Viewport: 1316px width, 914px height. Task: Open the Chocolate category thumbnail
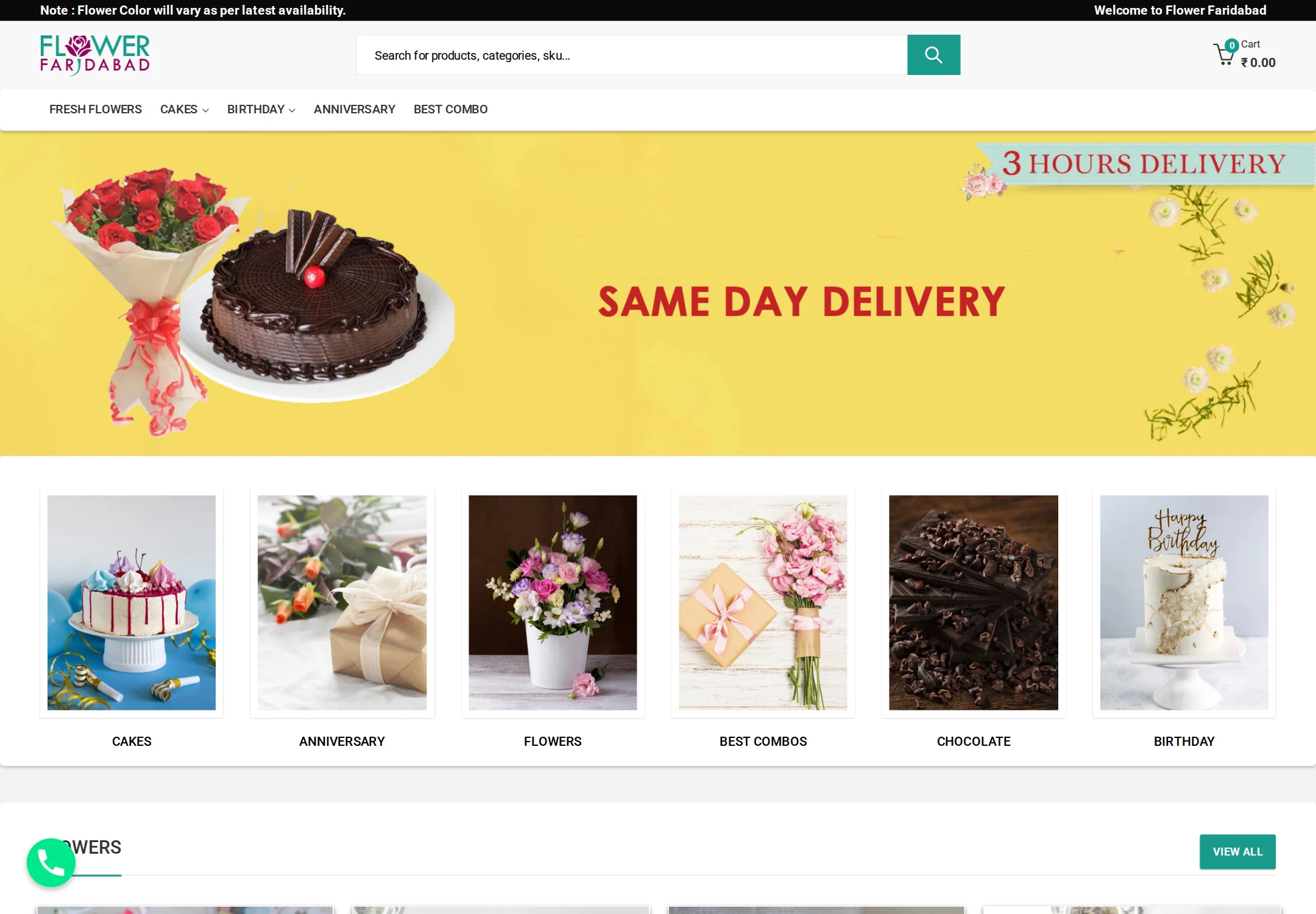point(974,602)
